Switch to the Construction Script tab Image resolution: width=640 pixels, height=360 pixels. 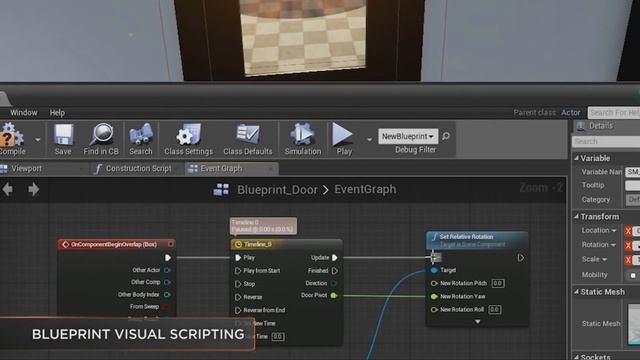pyautogui.click(x=138, y=169)
